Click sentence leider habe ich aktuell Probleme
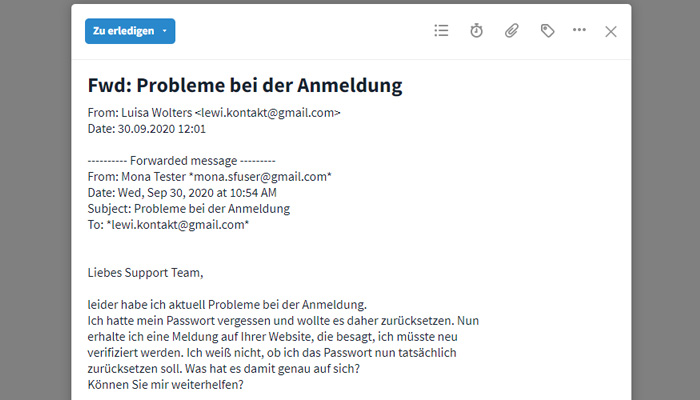 (x=227, y=304)
